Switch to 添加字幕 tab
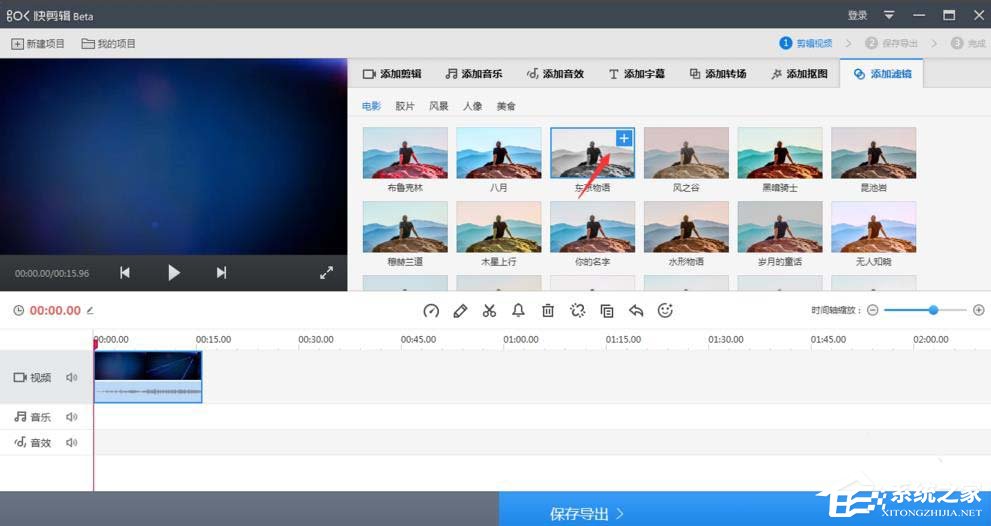The width and height of the screenshot is (991, 526). (x=636, y=74)
